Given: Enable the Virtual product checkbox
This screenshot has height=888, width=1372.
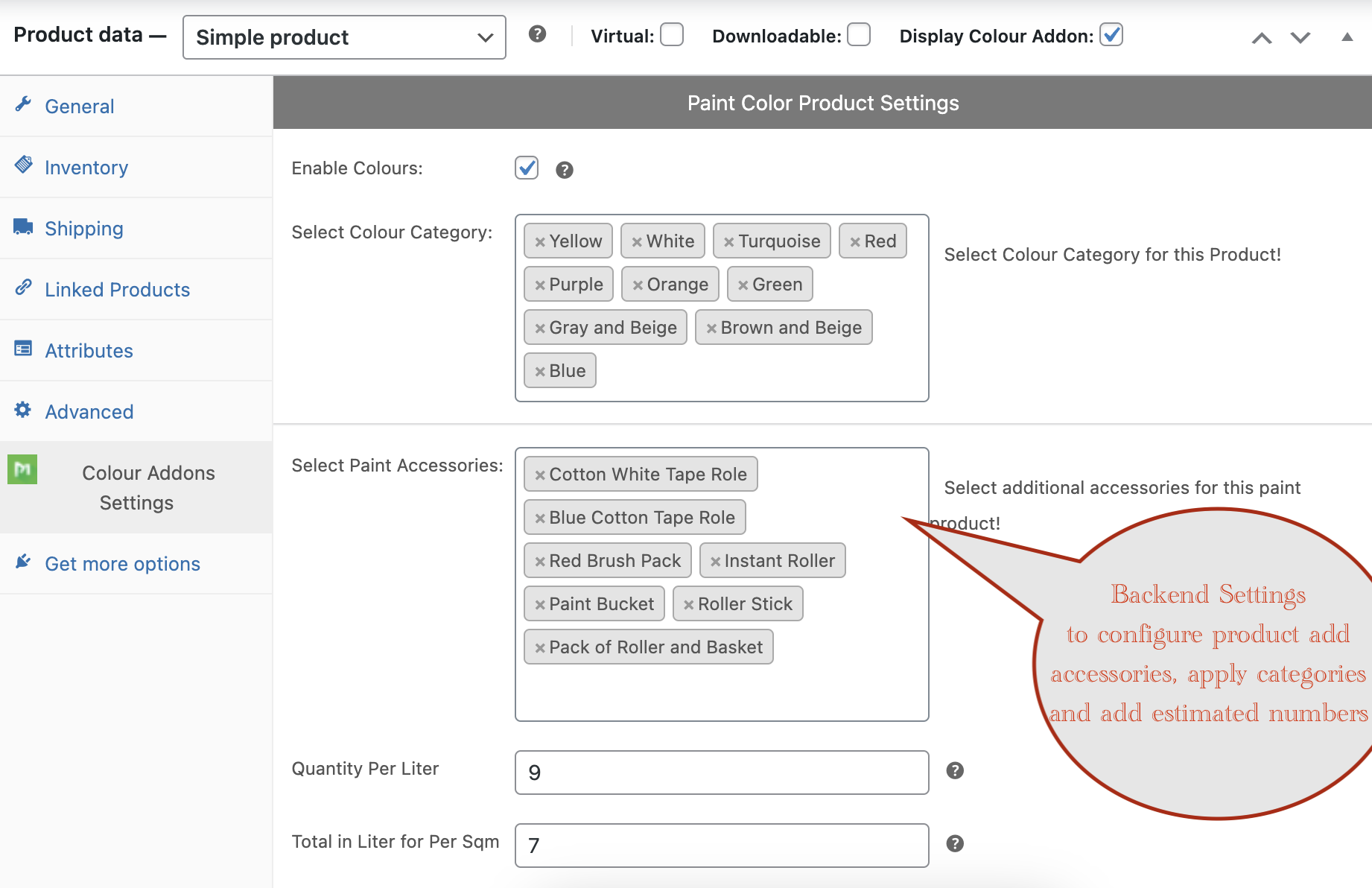Looking at the screenshot, I should (x=672, y=35).
